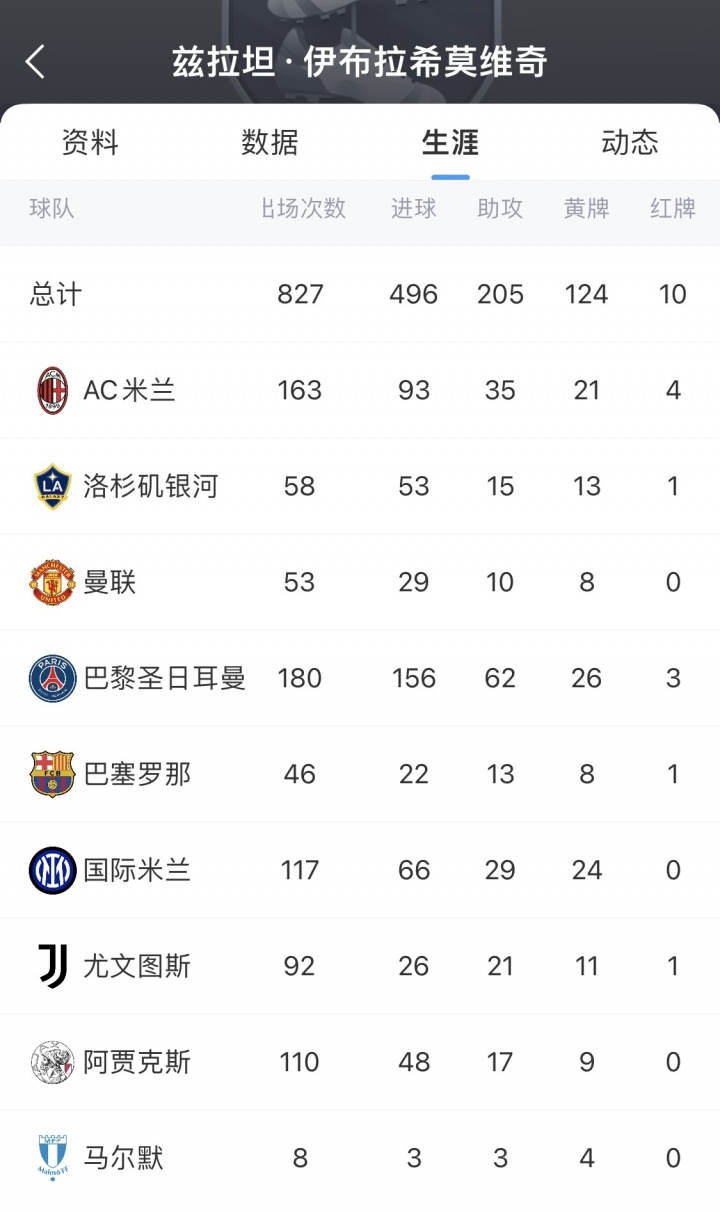Image resolution: width=720 pixels, height=1212 pixels.
Task: Tap the 出场次数 column header
Action: 303,208
